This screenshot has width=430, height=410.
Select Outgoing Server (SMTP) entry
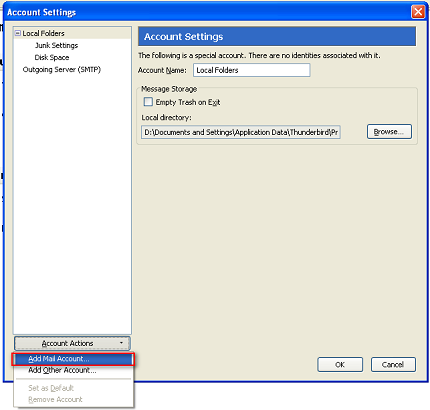point(62,69)
